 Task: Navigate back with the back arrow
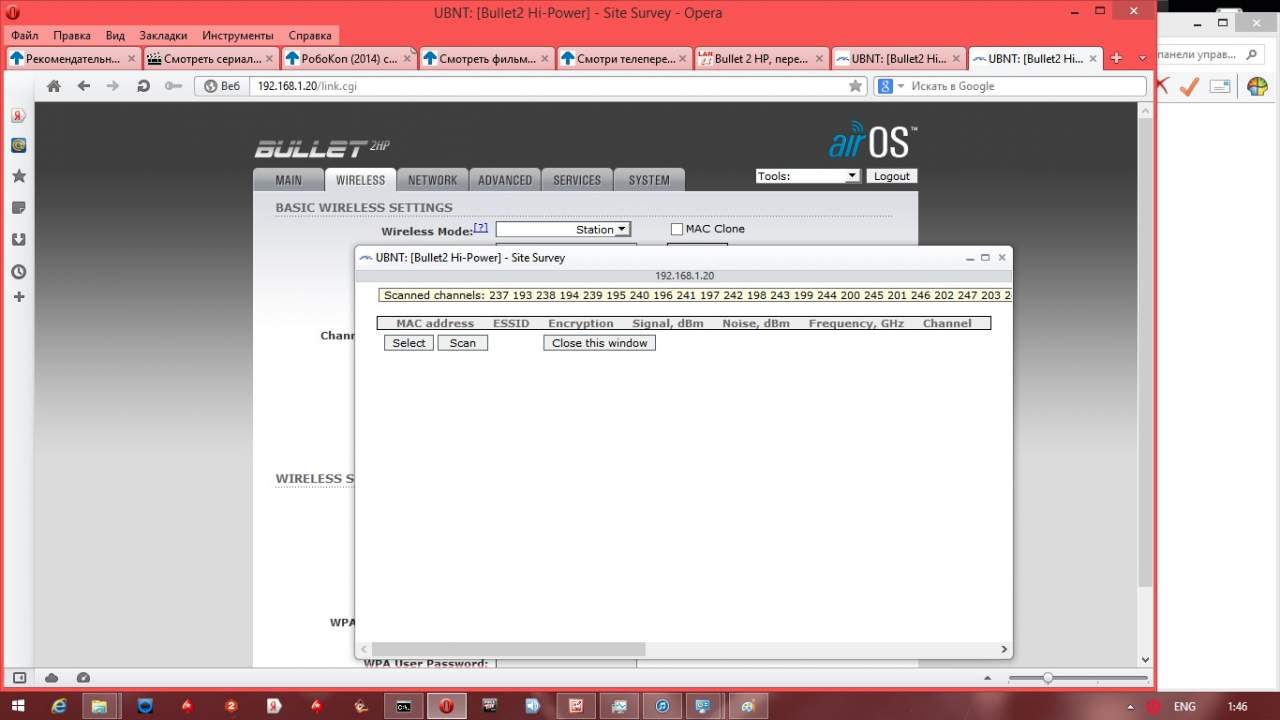[x=84, y=86]
